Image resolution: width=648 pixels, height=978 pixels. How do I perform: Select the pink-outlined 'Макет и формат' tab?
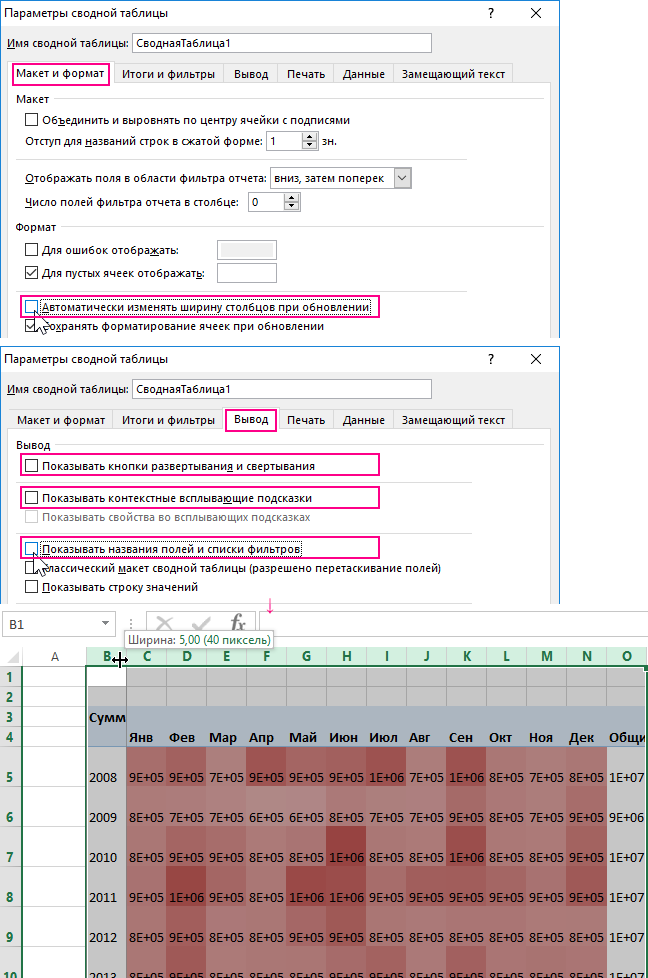coord(60,74)
